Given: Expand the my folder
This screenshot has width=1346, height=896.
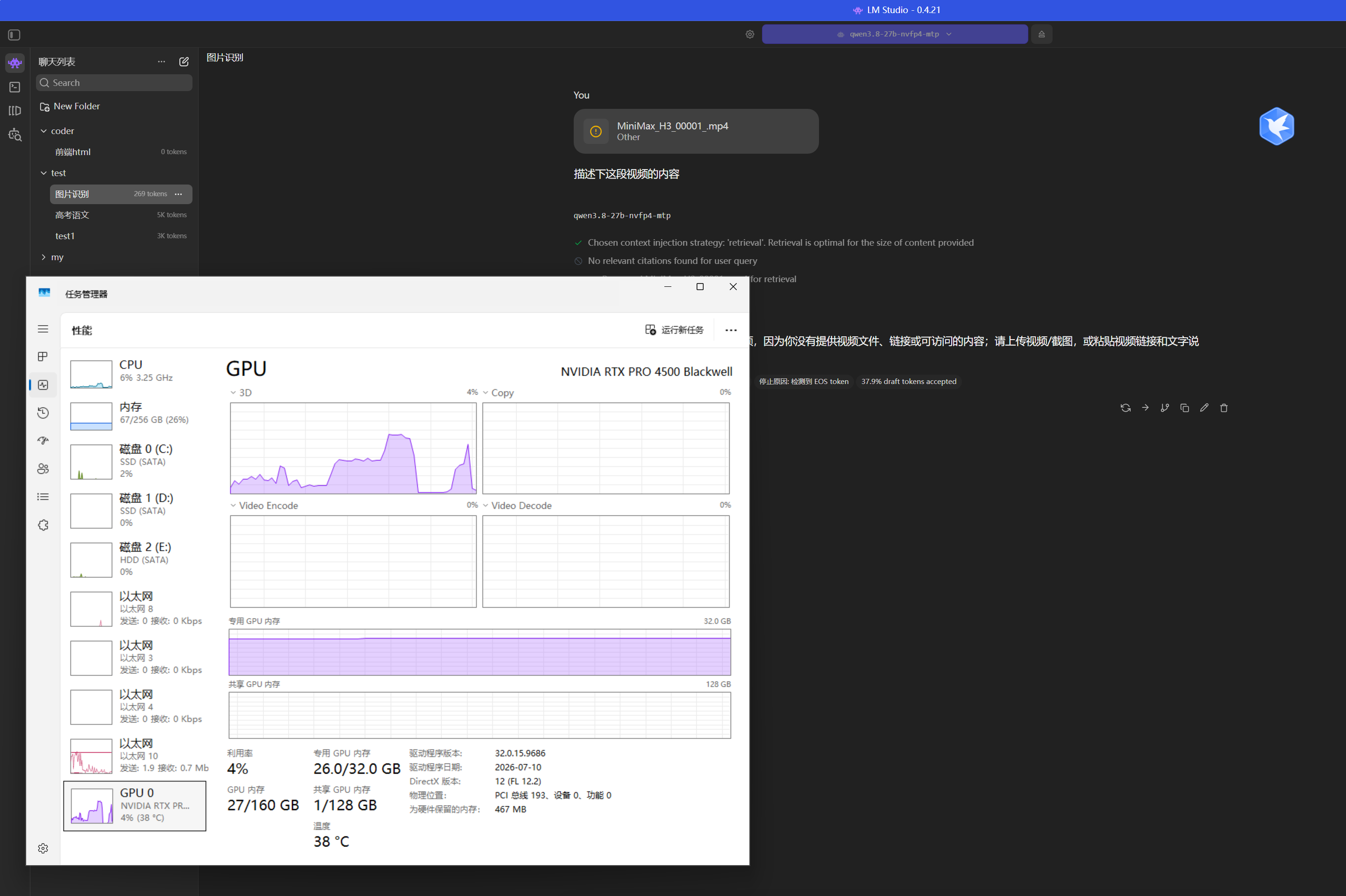Looking at the screenshot, I should pos(43,257).
